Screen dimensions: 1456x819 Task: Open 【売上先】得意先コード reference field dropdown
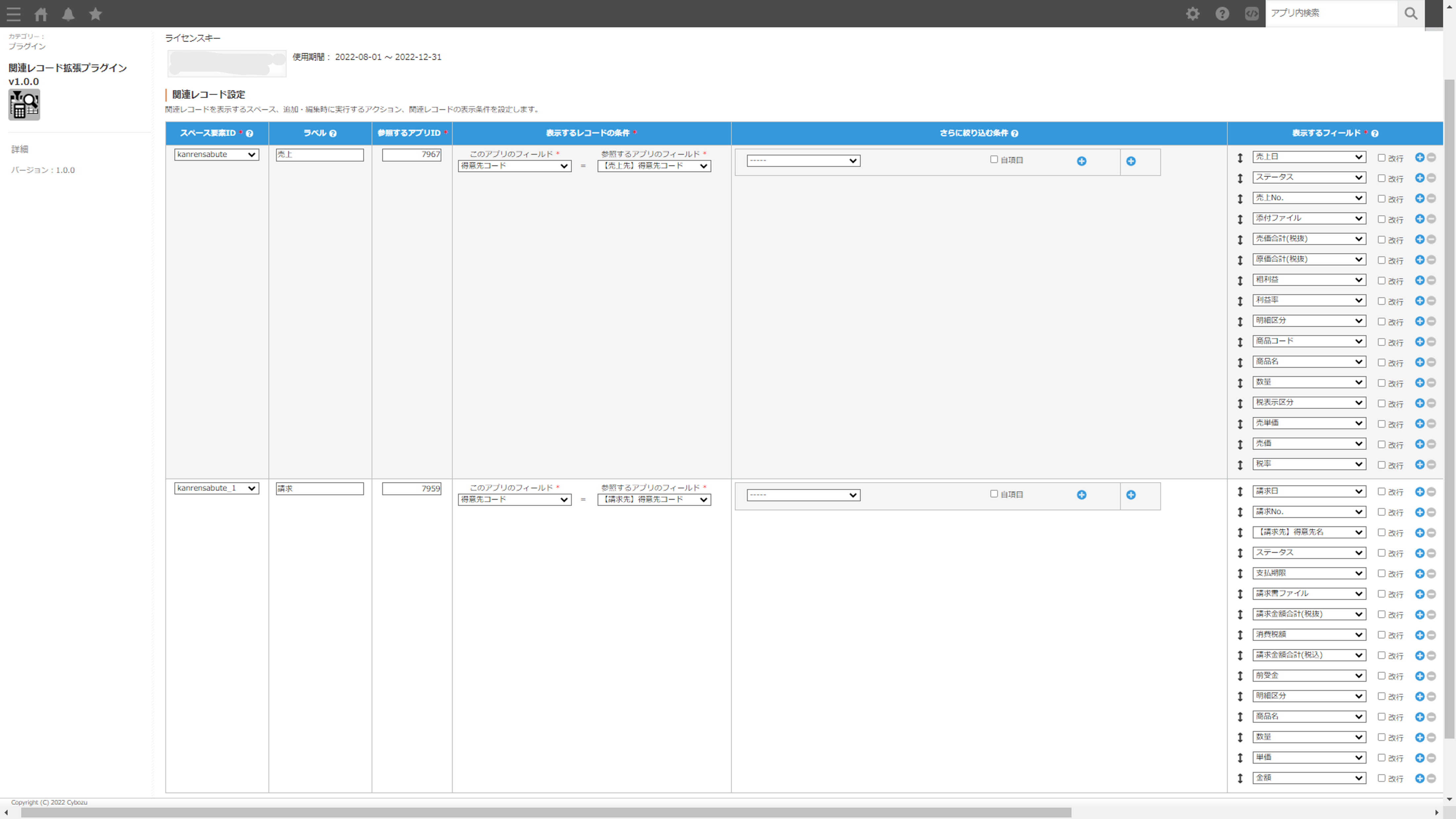654,166
